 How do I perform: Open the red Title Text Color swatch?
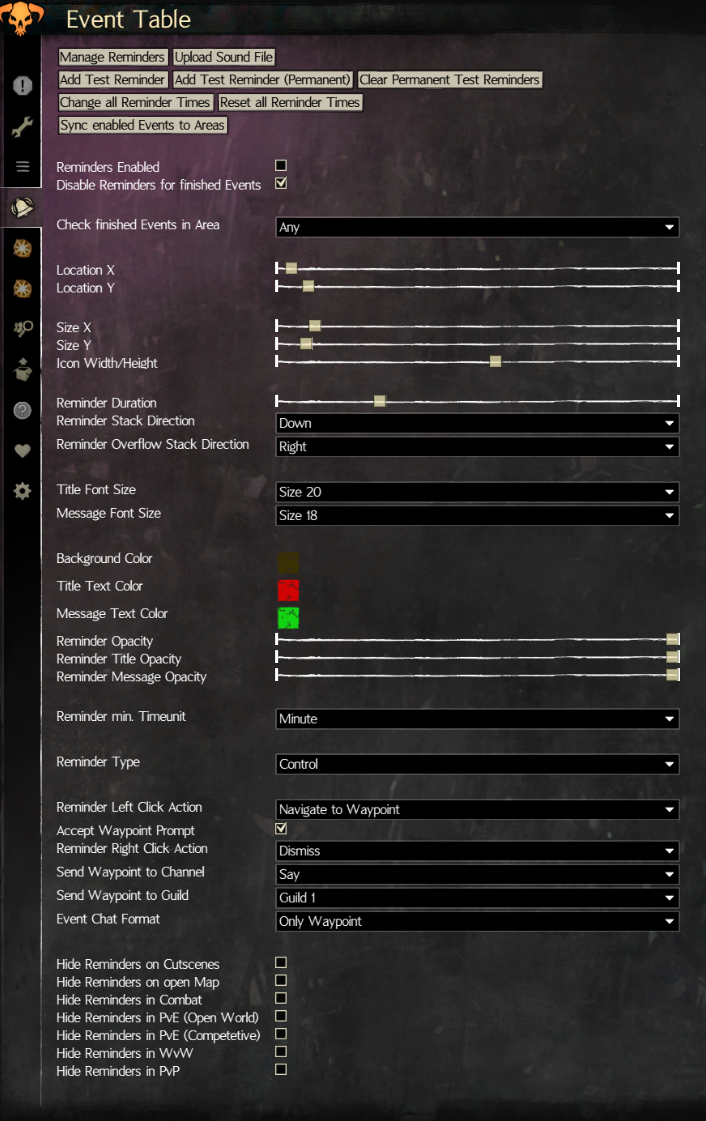(x=288, y=590)
